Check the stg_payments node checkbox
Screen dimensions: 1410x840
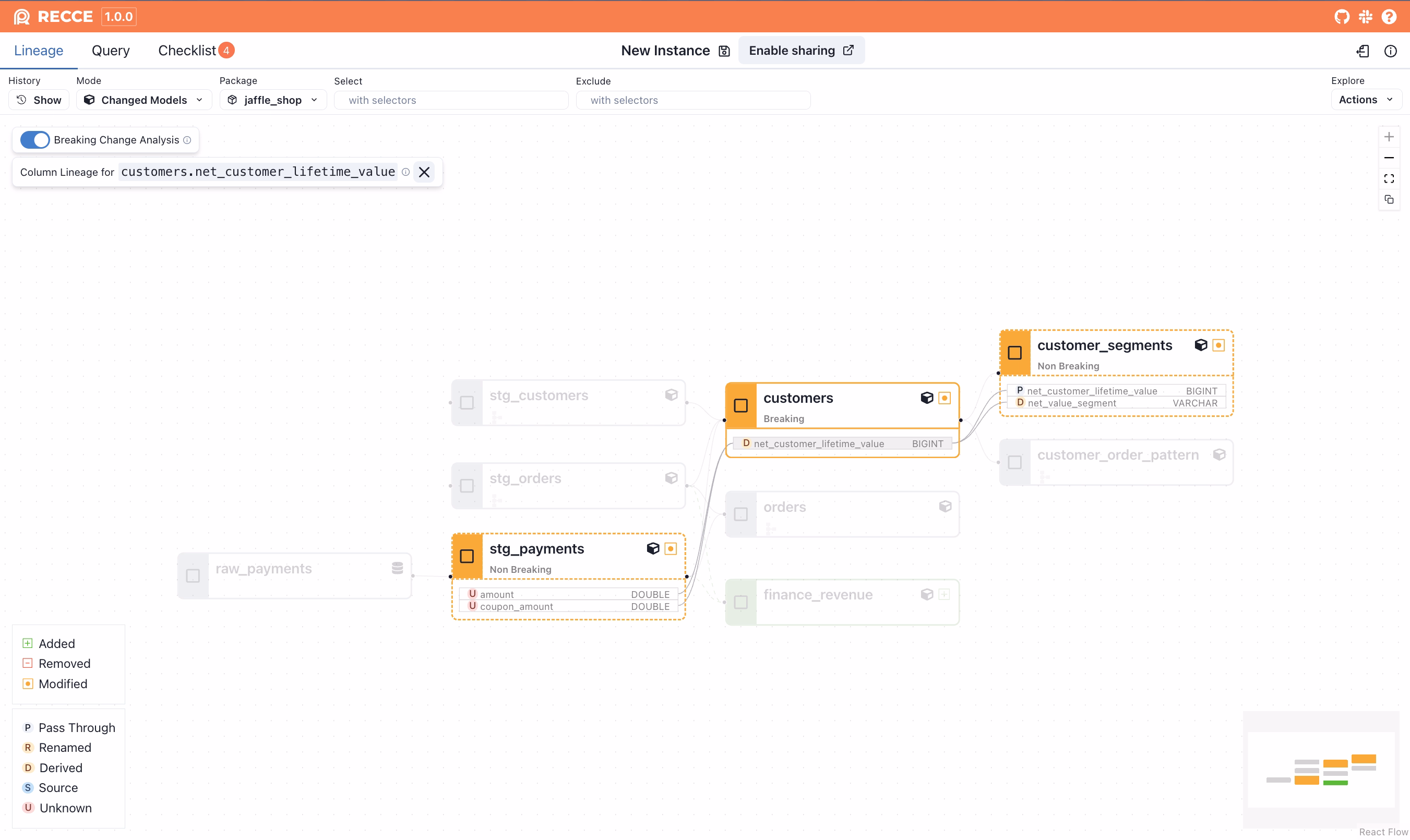coord(467,556)
